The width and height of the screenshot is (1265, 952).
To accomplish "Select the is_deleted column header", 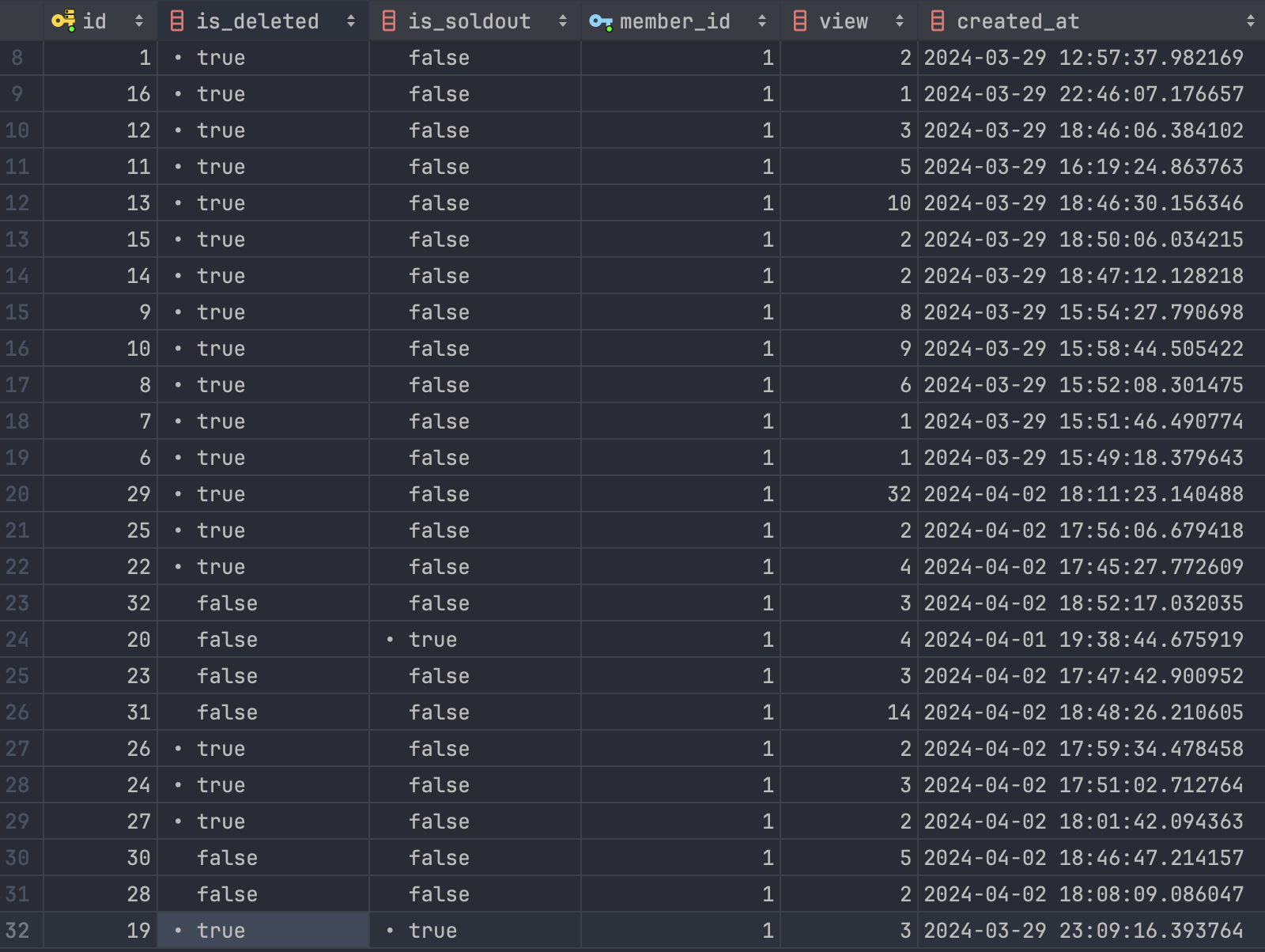I will point(263,21).
